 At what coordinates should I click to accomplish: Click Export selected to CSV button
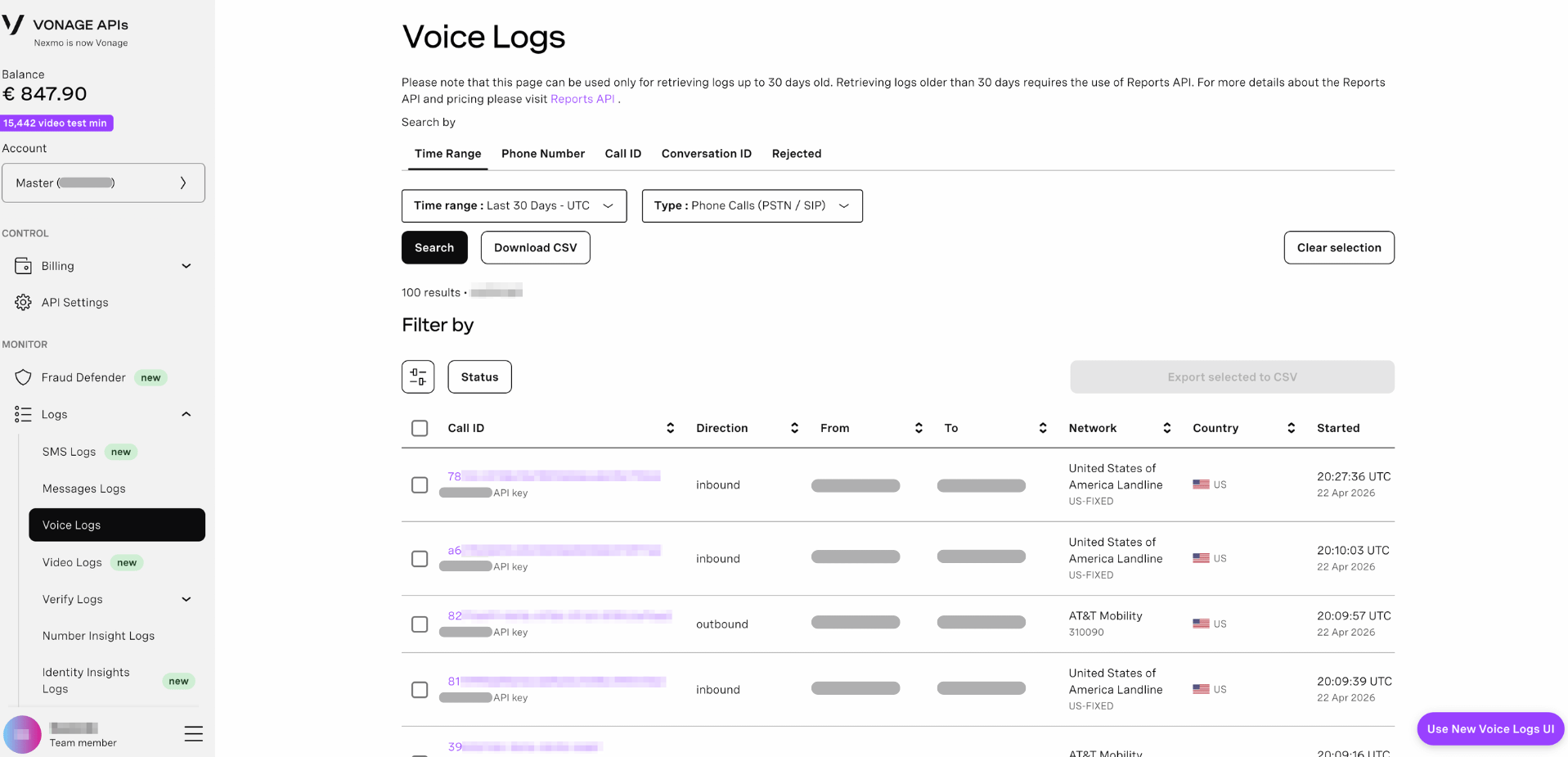click(1232, 377)
